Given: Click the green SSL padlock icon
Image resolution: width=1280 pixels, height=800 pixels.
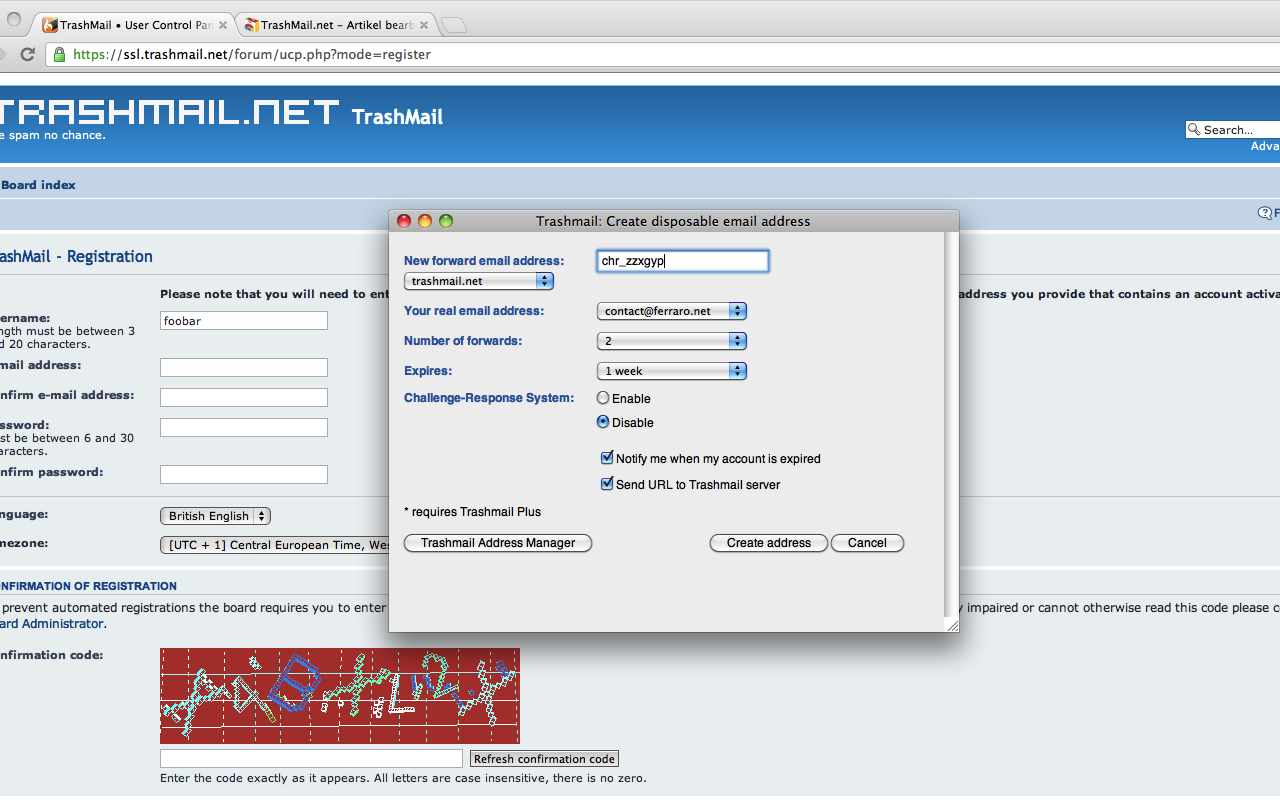Looking at the screenshot, I should pos(60,55).
